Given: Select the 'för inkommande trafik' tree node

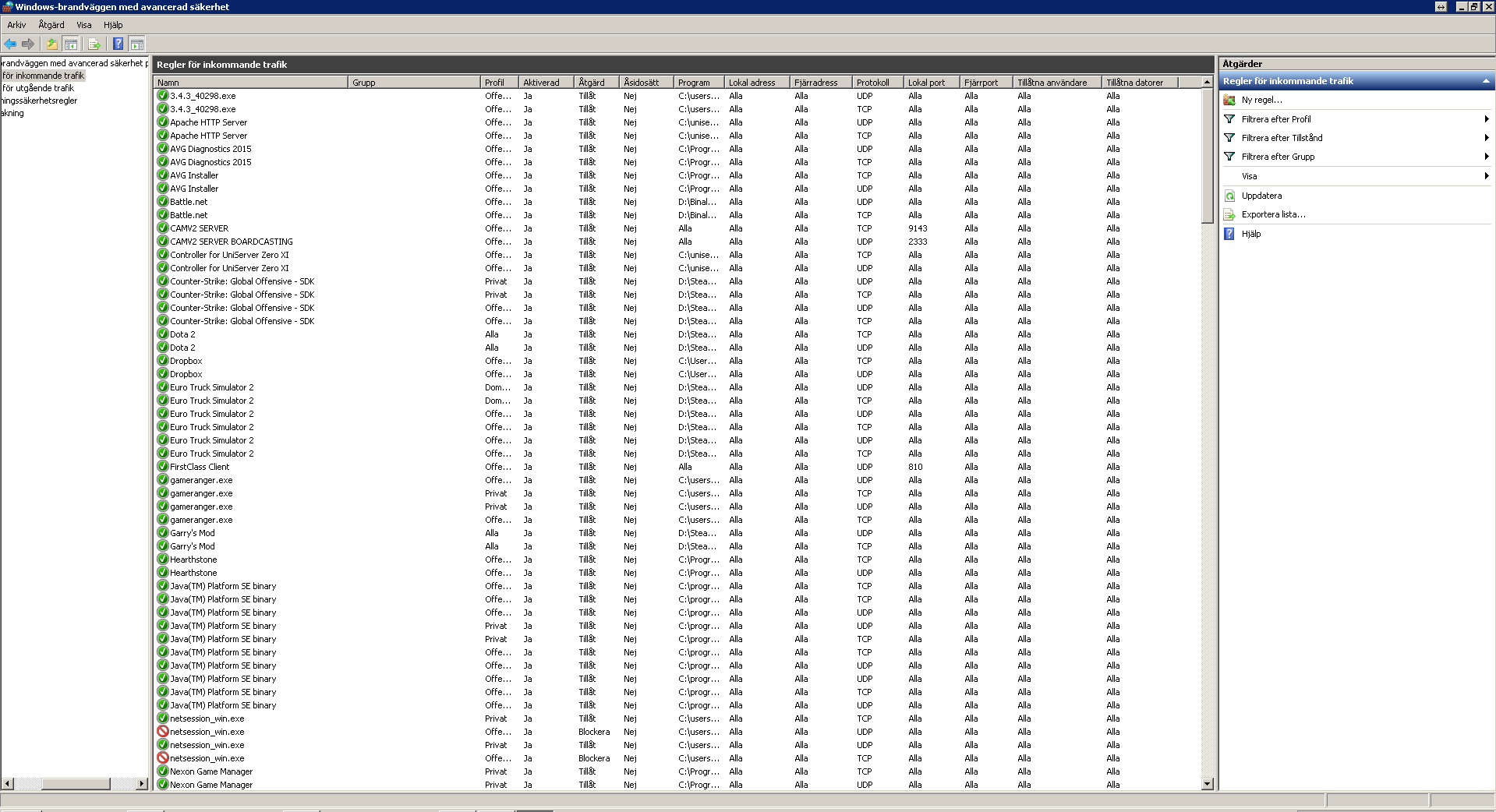Looking at the screenshot, I should (x=43, y=76).
